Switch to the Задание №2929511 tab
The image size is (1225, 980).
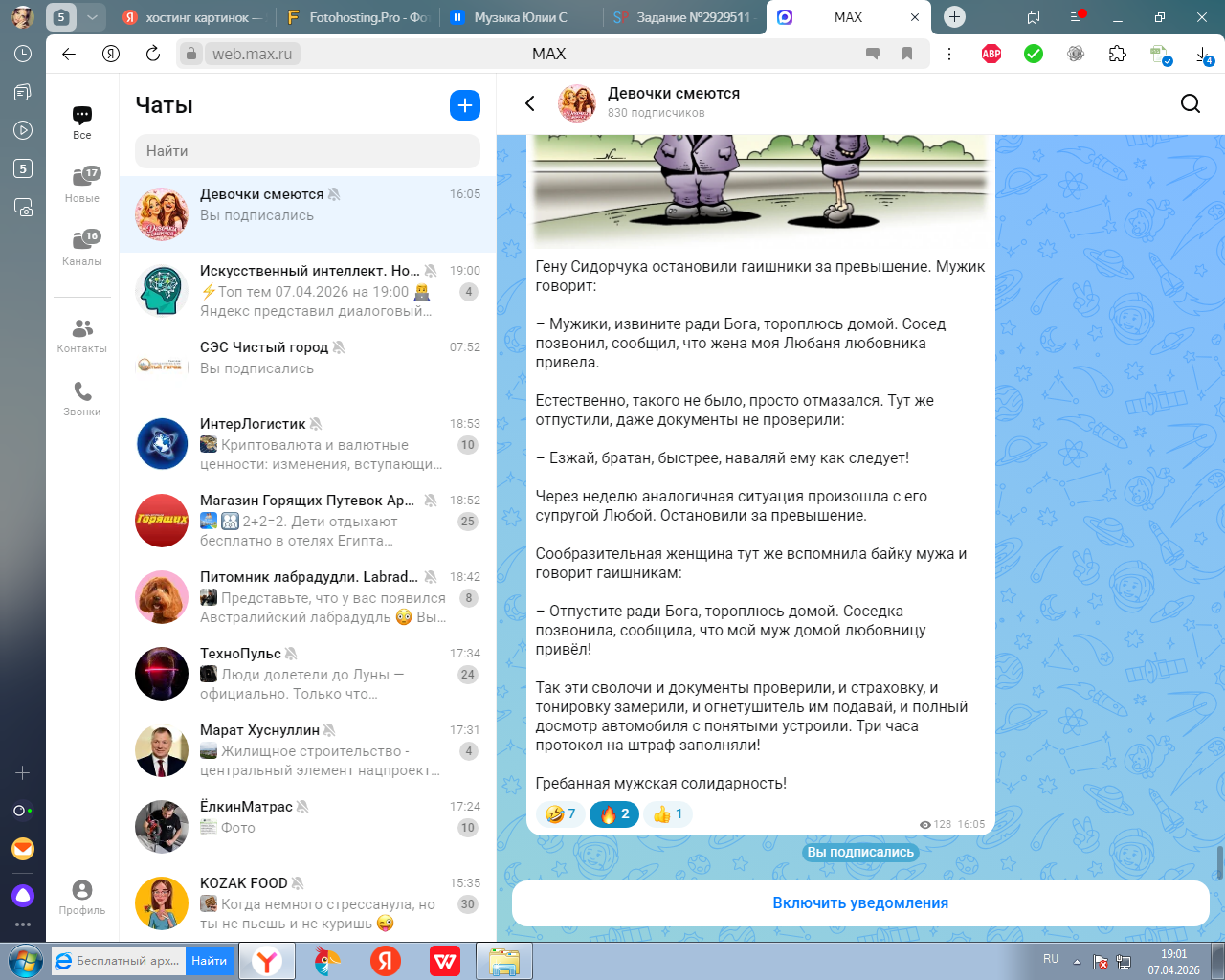click(685, 17)
